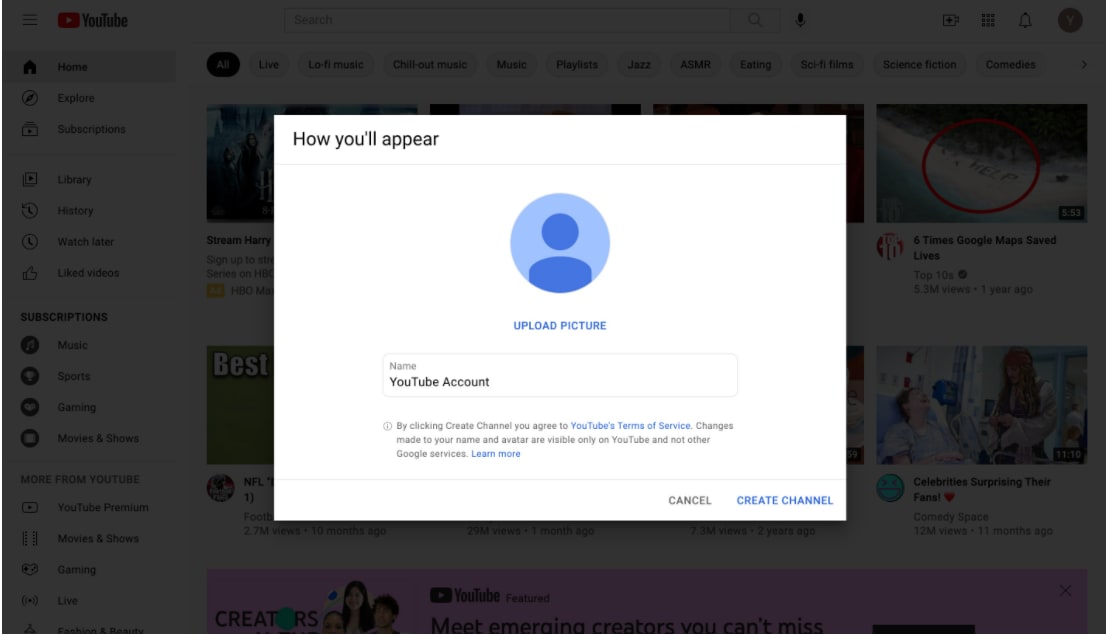Close the featured creators banner

1065,591
